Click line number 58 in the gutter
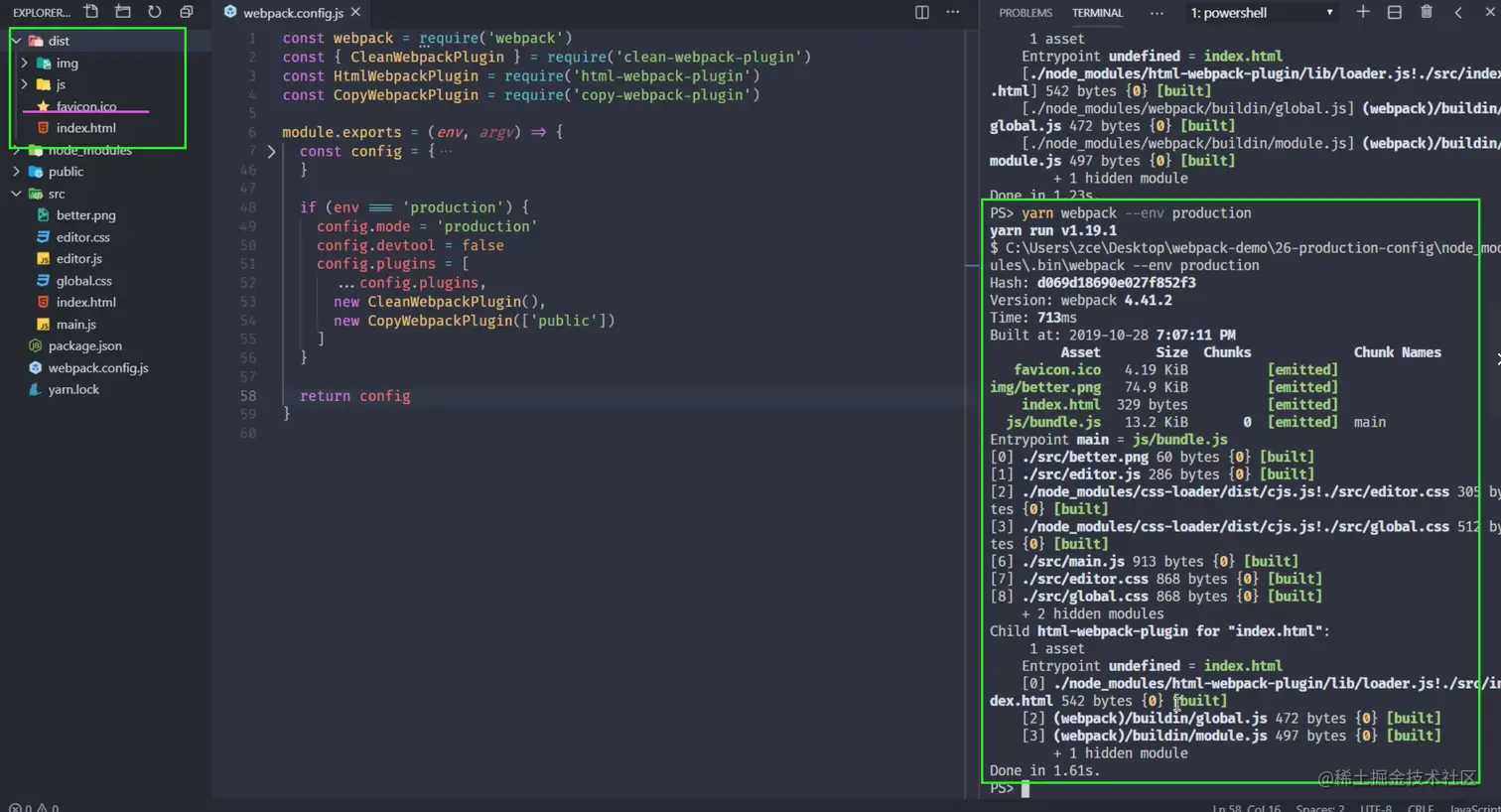The width and height of the screenshot is (1501, 812). [x=248, y=396]
